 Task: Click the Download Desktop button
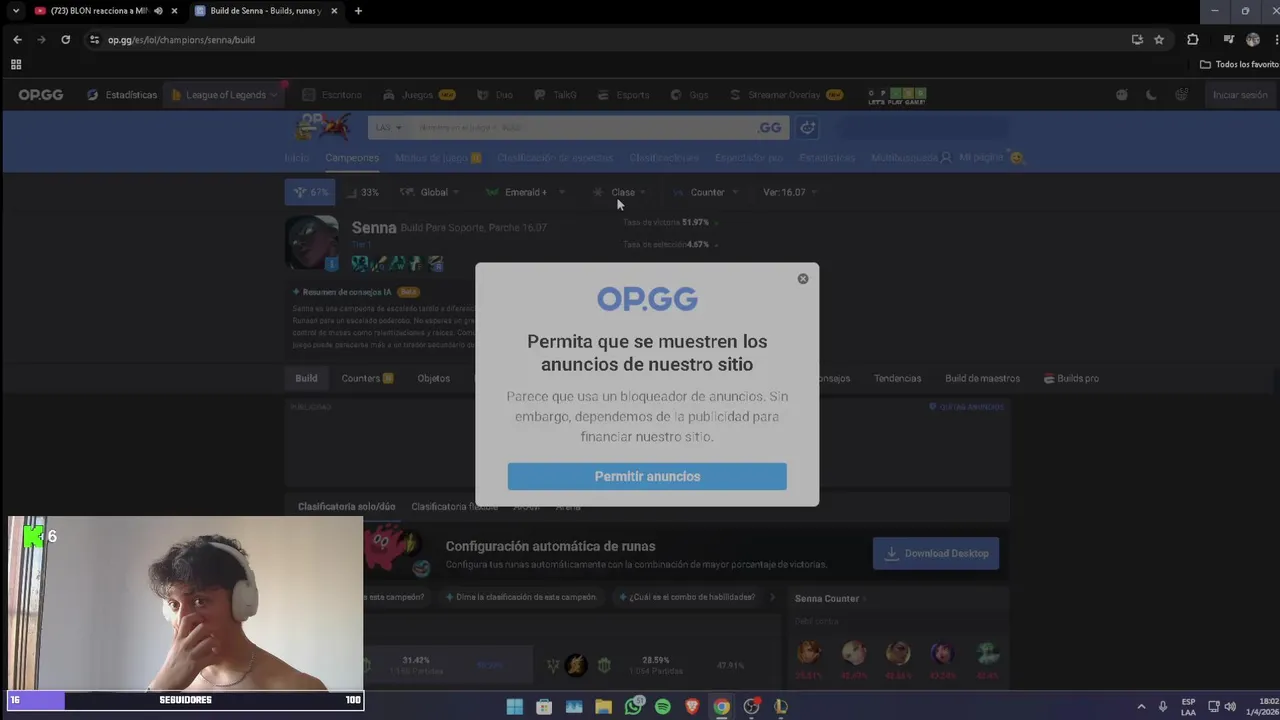(x=936, y=553)
